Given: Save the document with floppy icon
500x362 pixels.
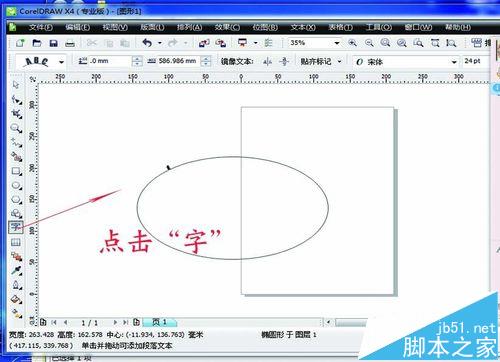Looking at the screenshot, I should point(53,43).
